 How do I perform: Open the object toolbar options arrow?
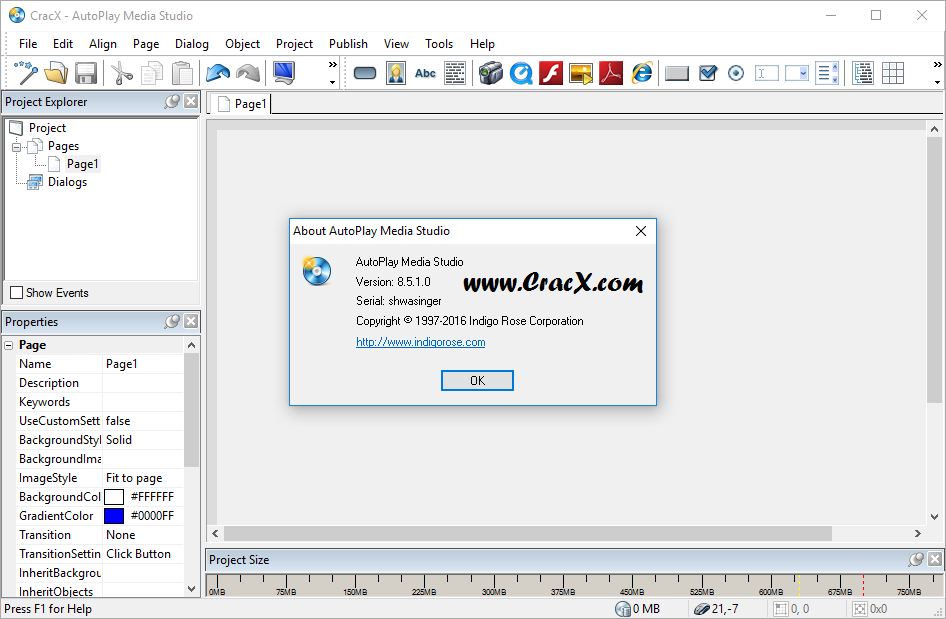(938, 83)
